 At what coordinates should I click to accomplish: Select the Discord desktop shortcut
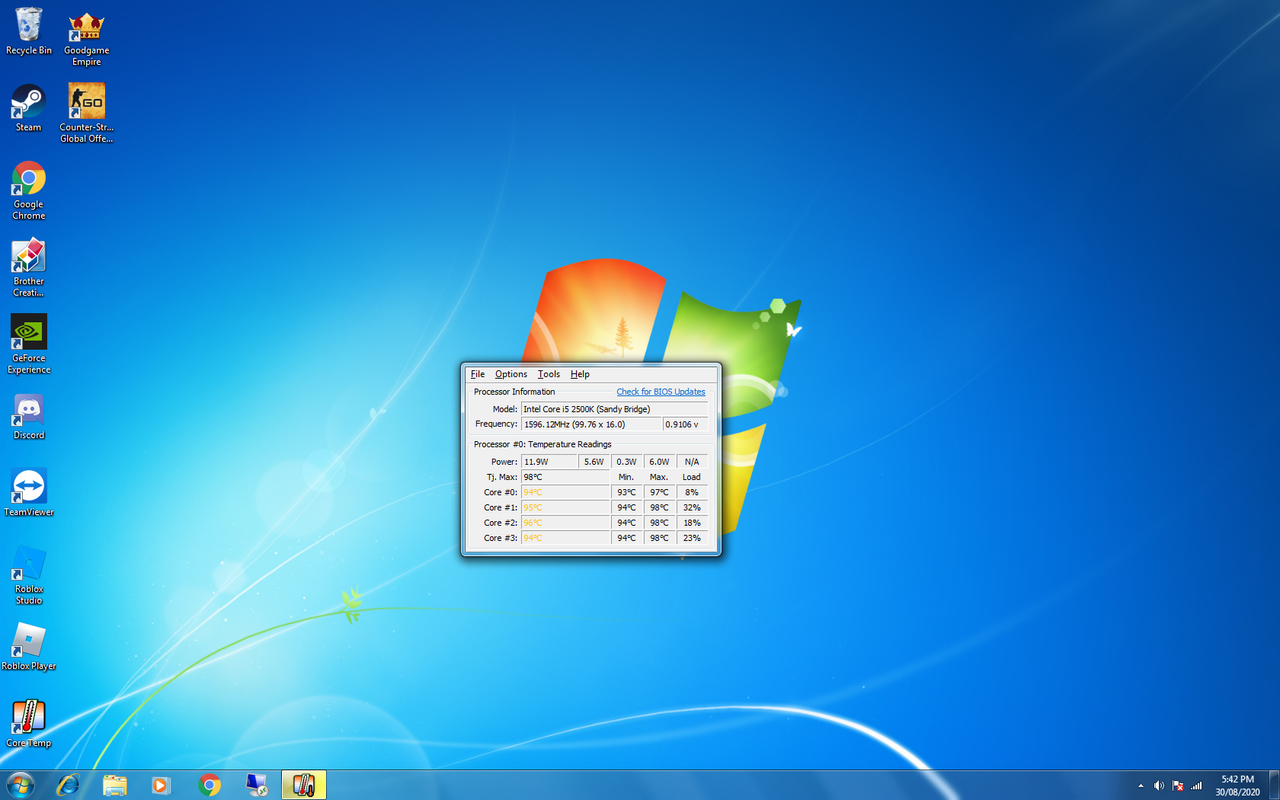[x=29, y=417]
